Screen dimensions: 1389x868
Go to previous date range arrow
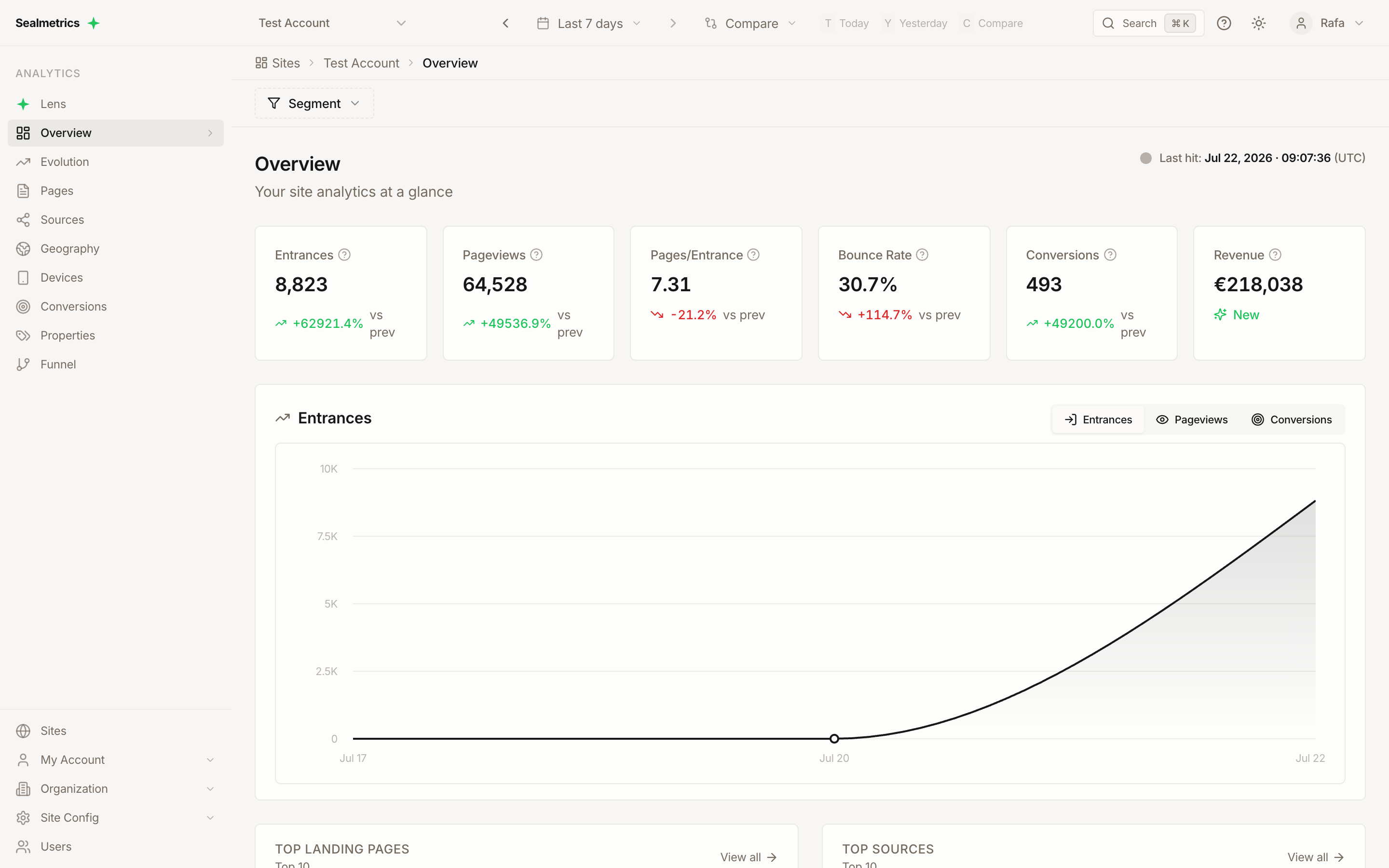tap(505, 23)
